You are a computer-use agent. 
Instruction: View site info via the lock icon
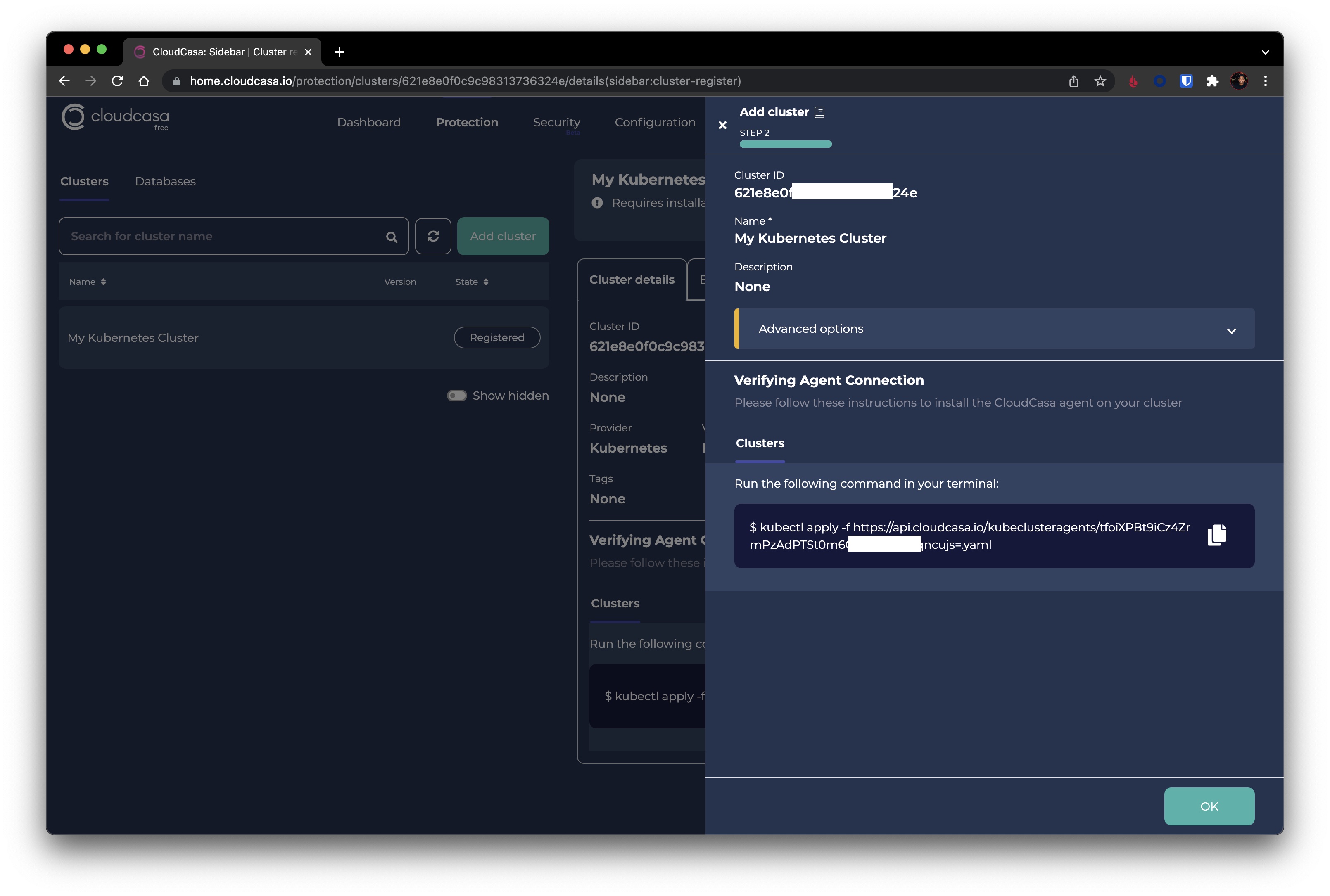tap(177, 81)
